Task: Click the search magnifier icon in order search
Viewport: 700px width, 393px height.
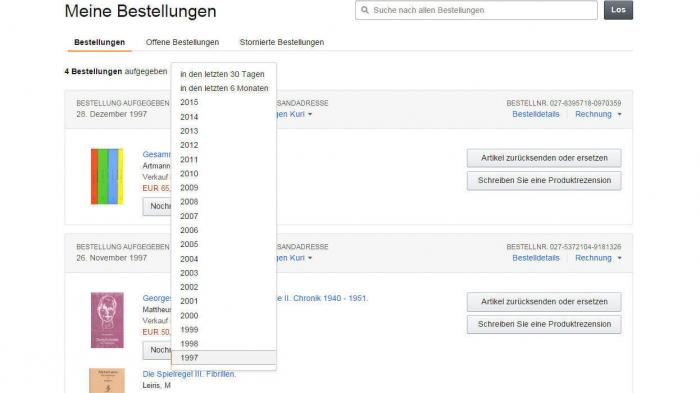Action: tap(365, 10)
